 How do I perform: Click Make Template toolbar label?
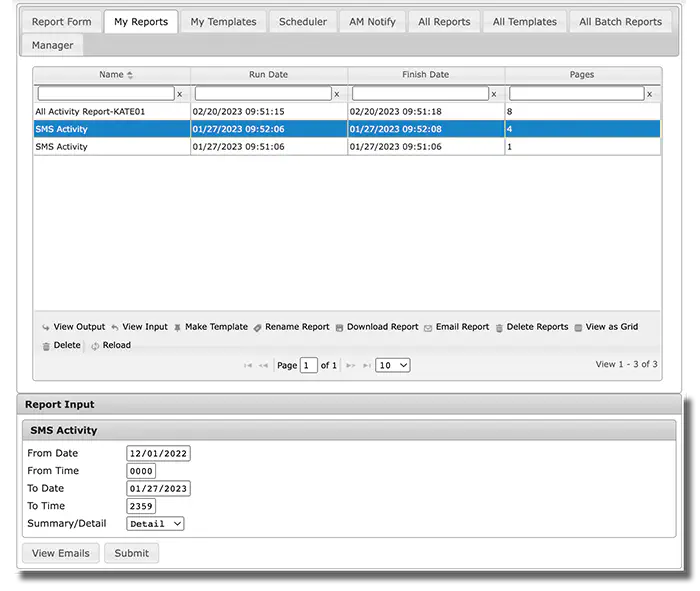coord(217,327)
